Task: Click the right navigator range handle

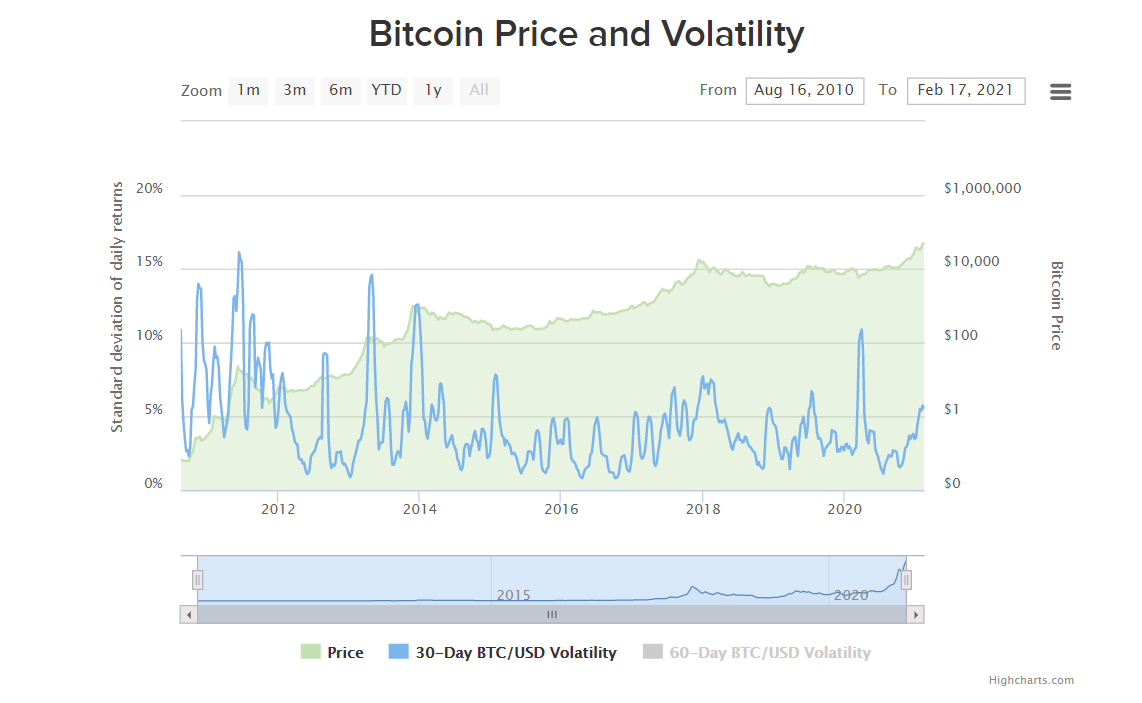Action: pos(906,580)
